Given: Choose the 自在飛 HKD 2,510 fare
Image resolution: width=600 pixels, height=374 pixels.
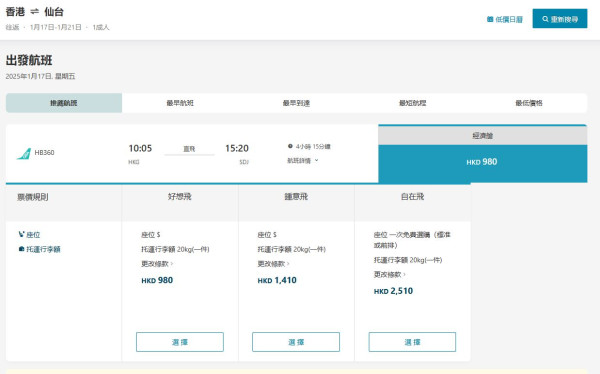Looking at the screenshot, I should point(412,342).
